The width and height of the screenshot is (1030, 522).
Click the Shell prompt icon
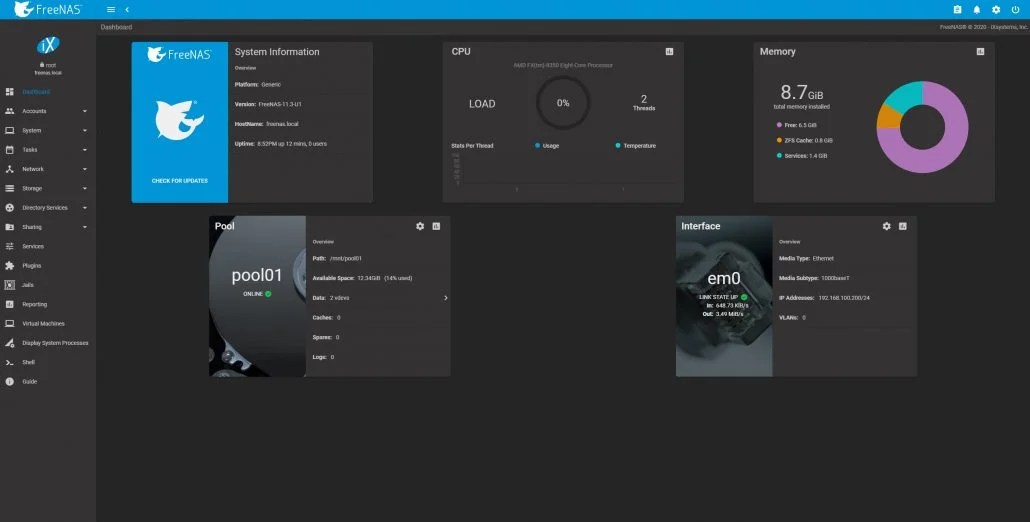coord(9,362)
